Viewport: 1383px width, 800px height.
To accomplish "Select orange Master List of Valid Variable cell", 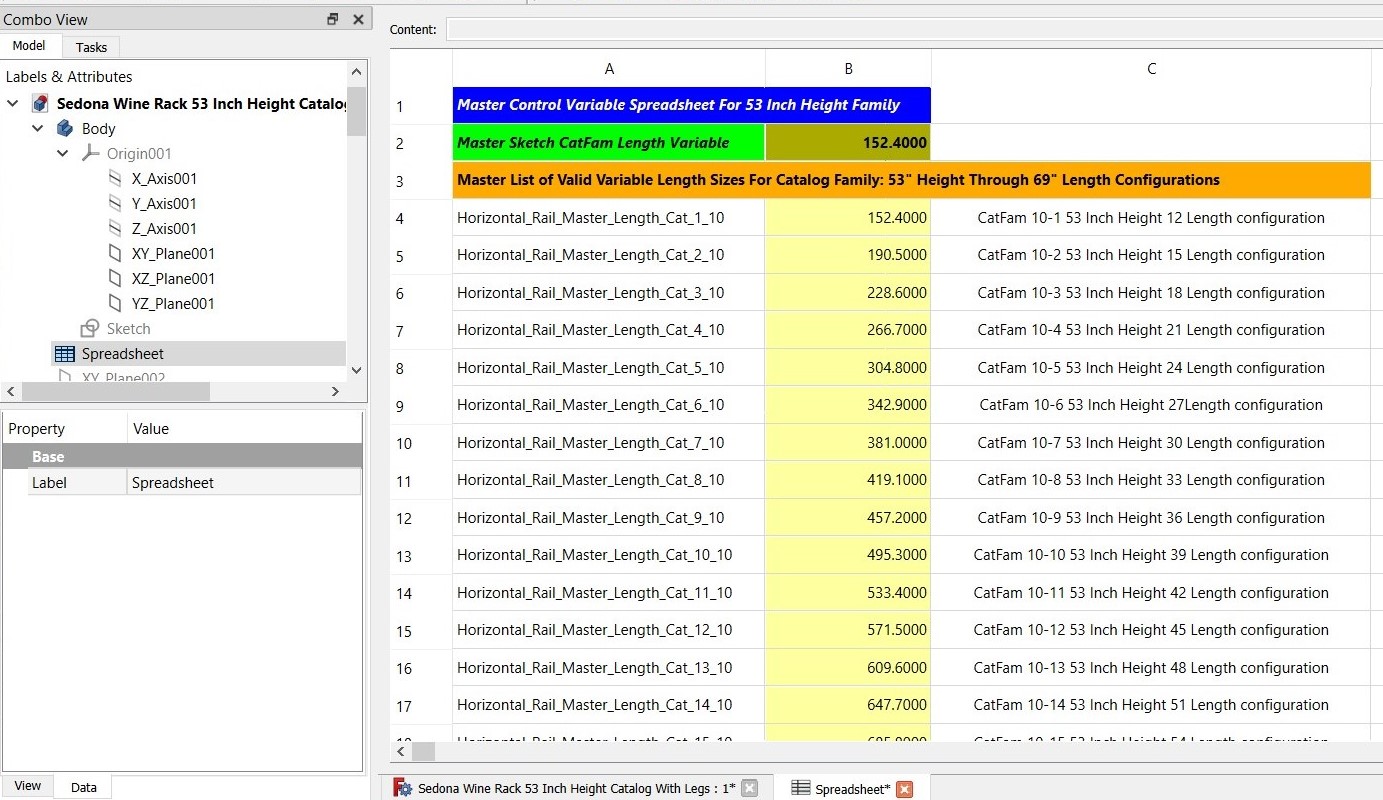I will pyautogui.click(x=911, y=180).
